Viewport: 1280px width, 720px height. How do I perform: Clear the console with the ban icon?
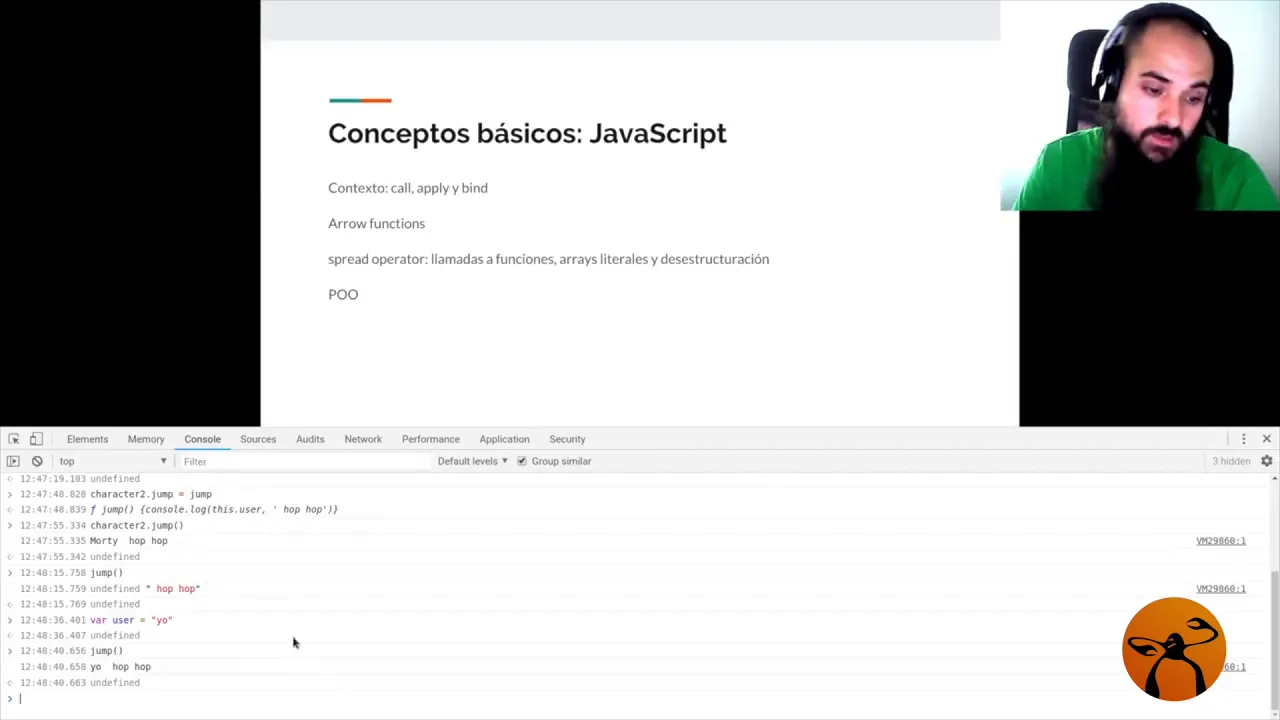37,461
